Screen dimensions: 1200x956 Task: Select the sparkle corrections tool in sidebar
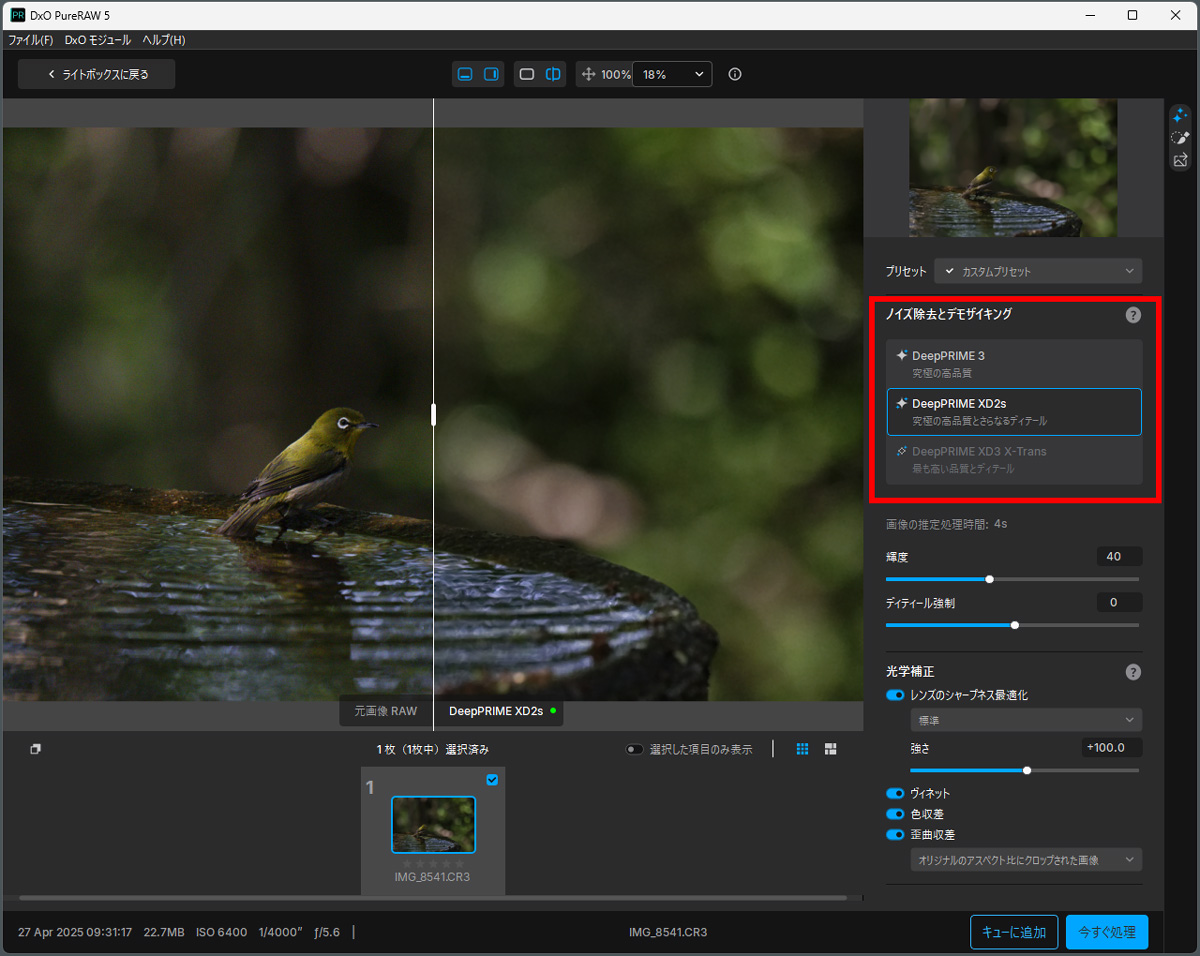tap(1180, 115)
